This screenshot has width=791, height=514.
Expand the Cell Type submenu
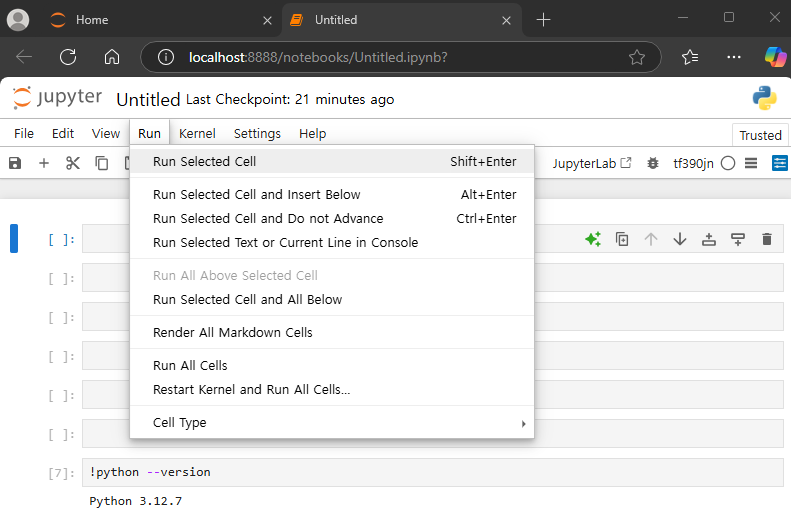coord(332,423)
